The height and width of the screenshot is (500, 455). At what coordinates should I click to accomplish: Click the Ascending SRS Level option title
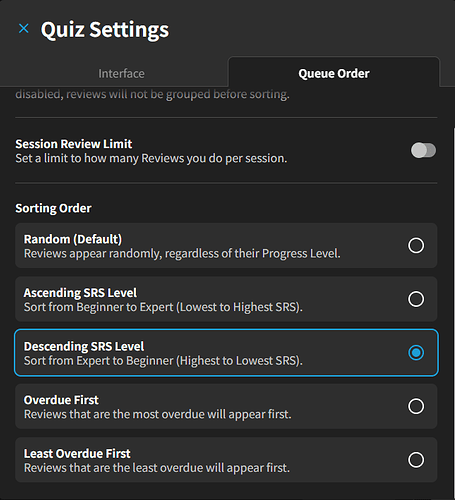(80, 293)
